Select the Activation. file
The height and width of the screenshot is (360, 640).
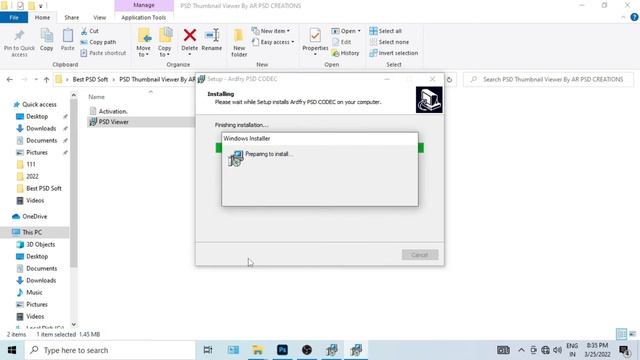pos(113,111)
